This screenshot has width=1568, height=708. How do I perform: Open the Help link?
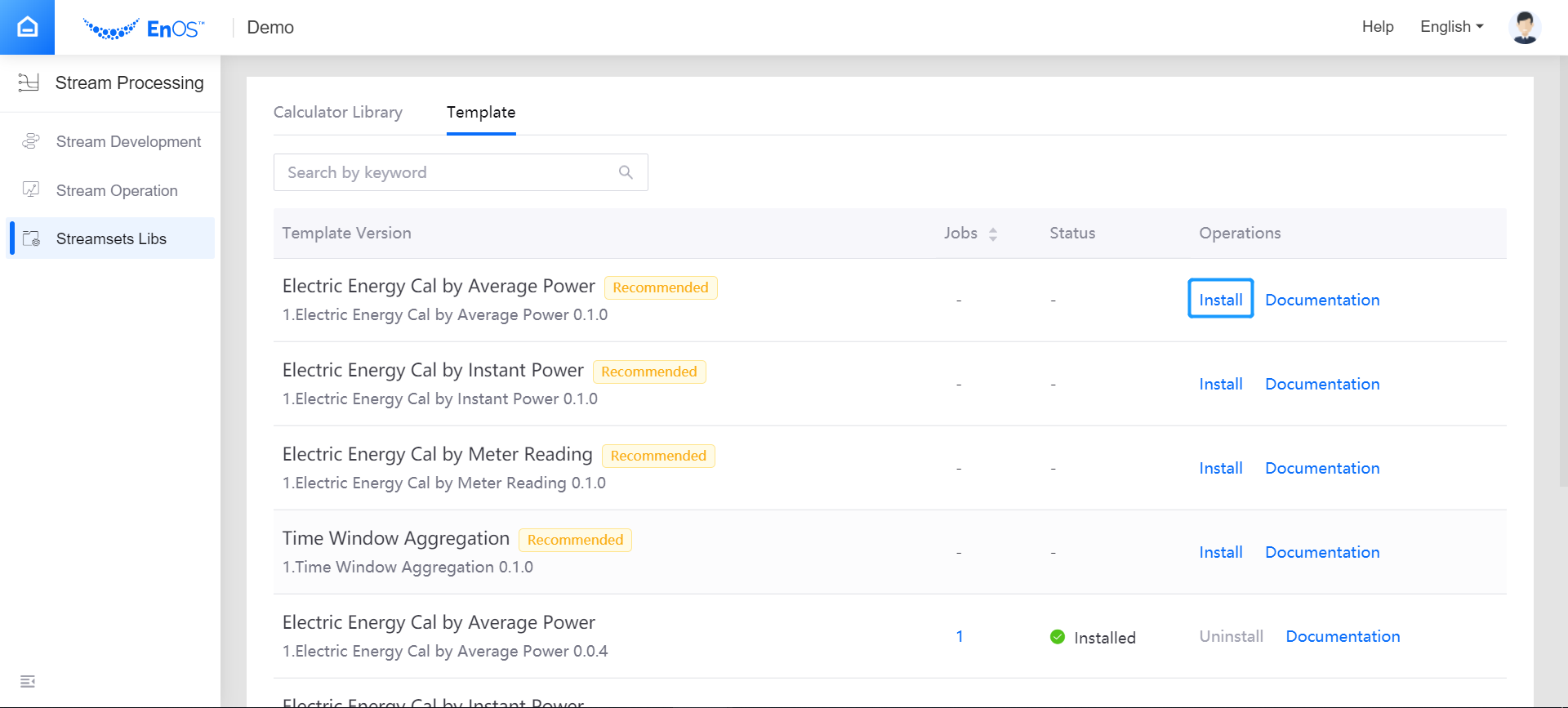[x=1377, y=27]
